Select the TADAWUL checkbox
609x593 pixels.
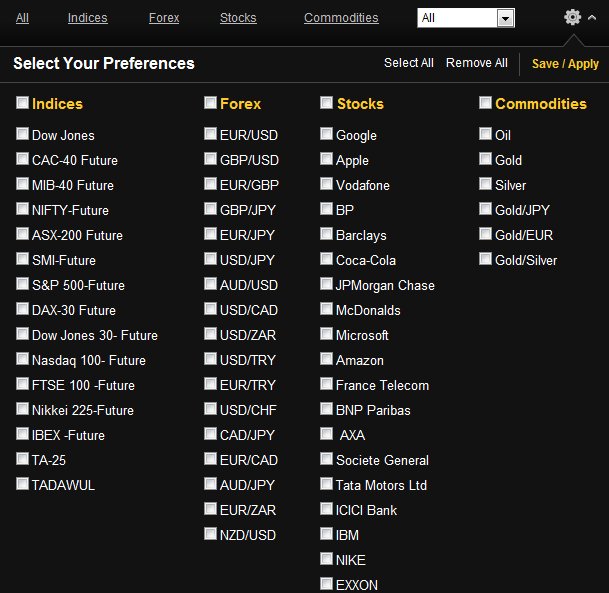[23, 484]
